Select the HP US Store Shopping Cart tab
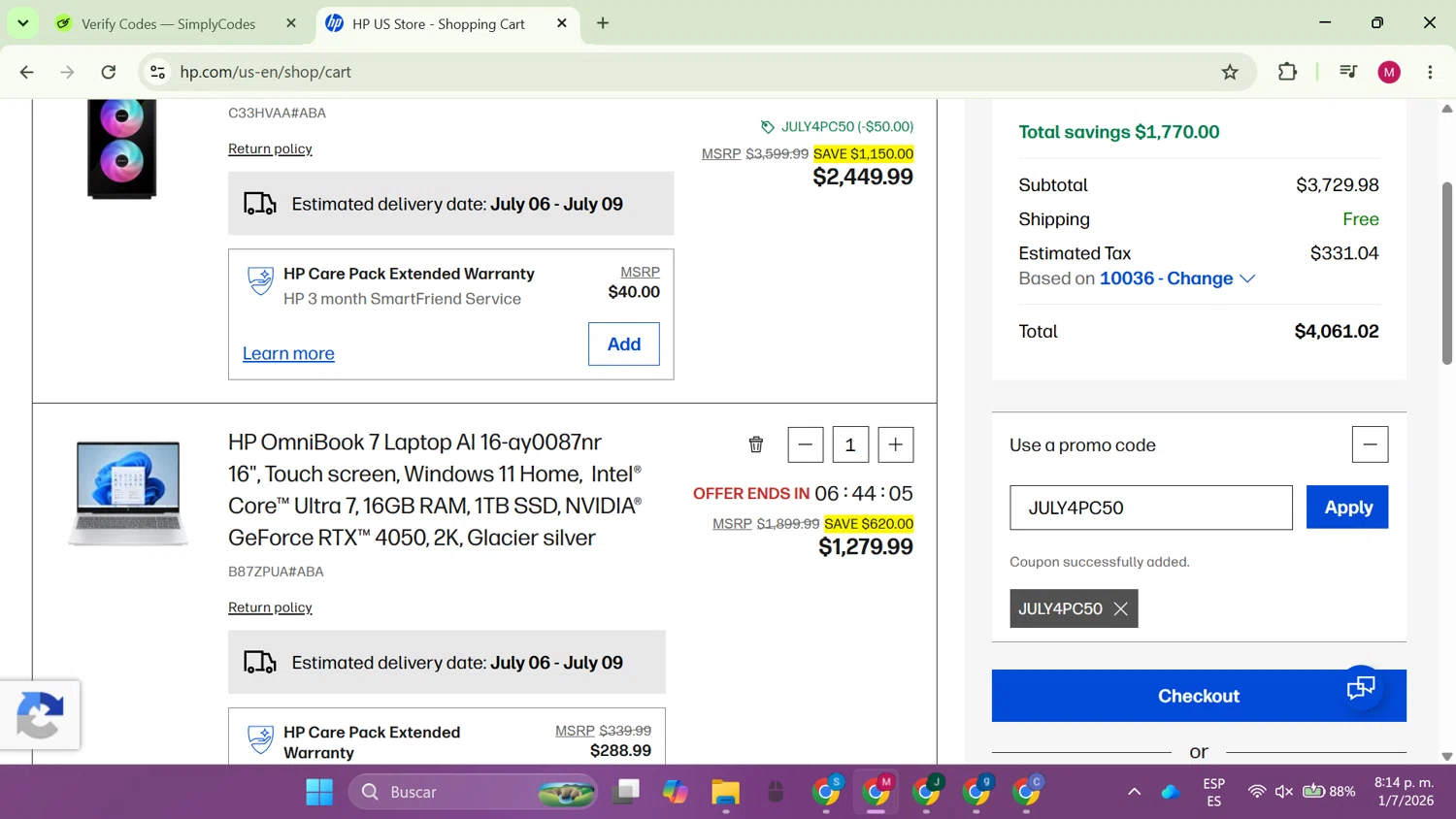The width and height of the screenshot is (1456, 819). [438, 23]
